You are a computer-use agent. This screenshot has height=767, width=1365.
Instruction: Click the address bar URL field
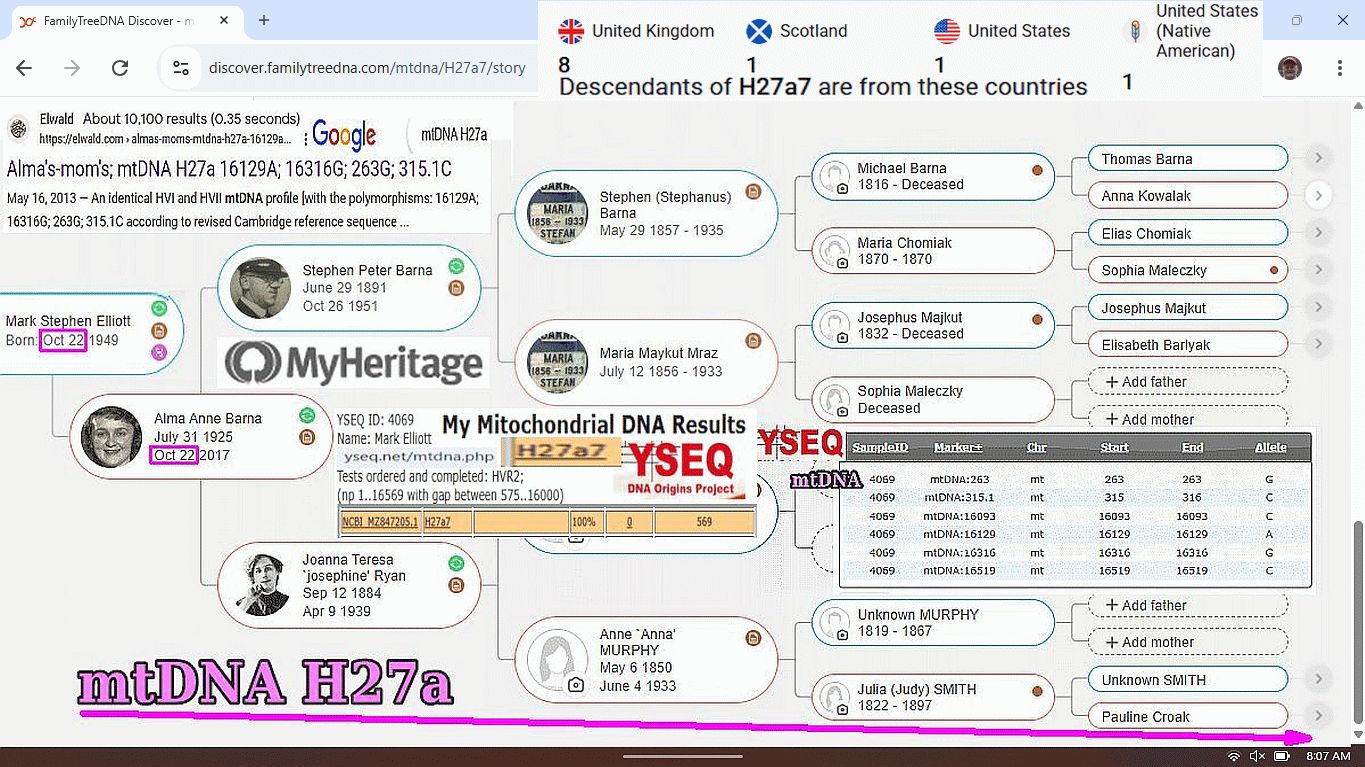click(x=366, y=68)
